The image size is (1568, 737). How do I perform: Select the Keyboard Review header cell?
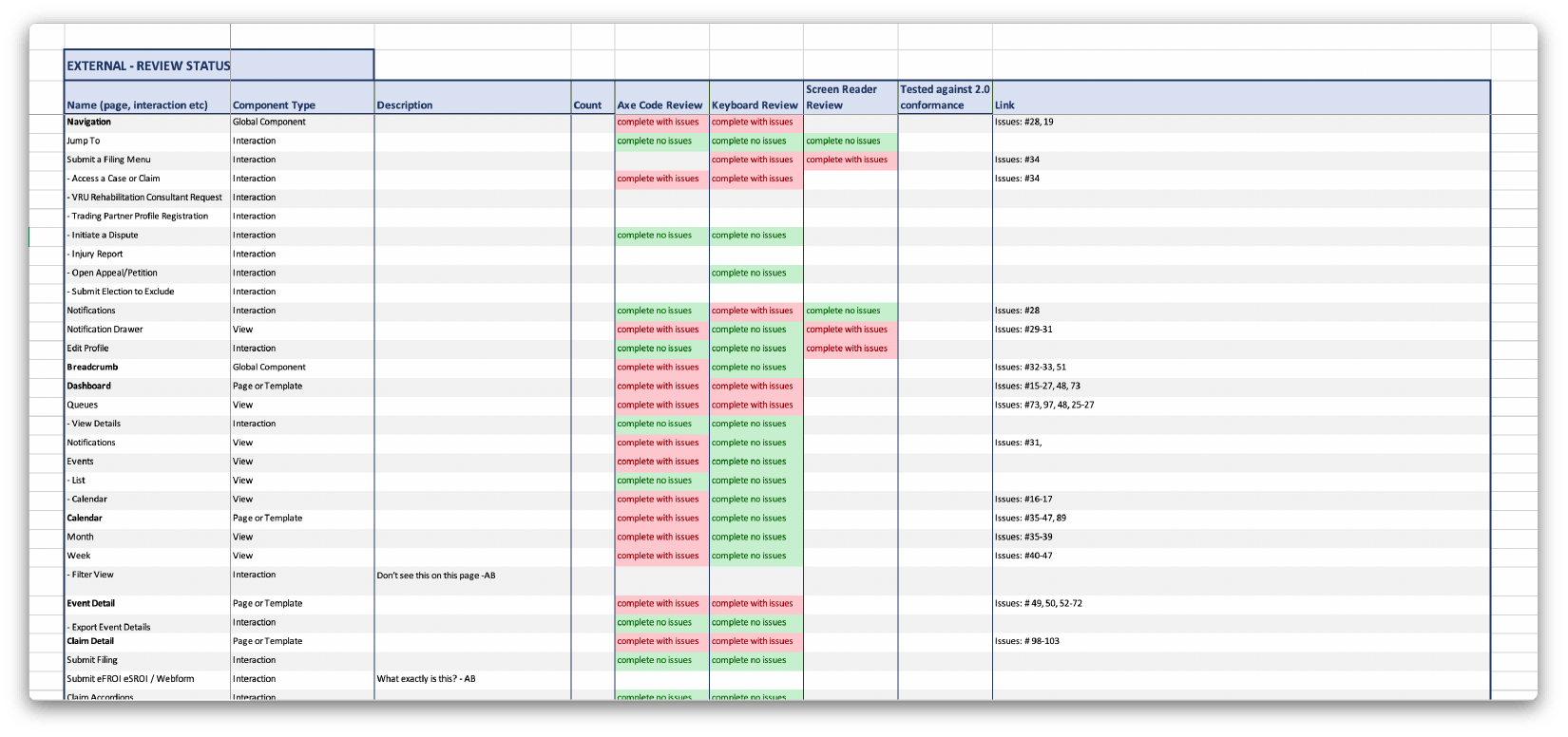tap(755, 98)
